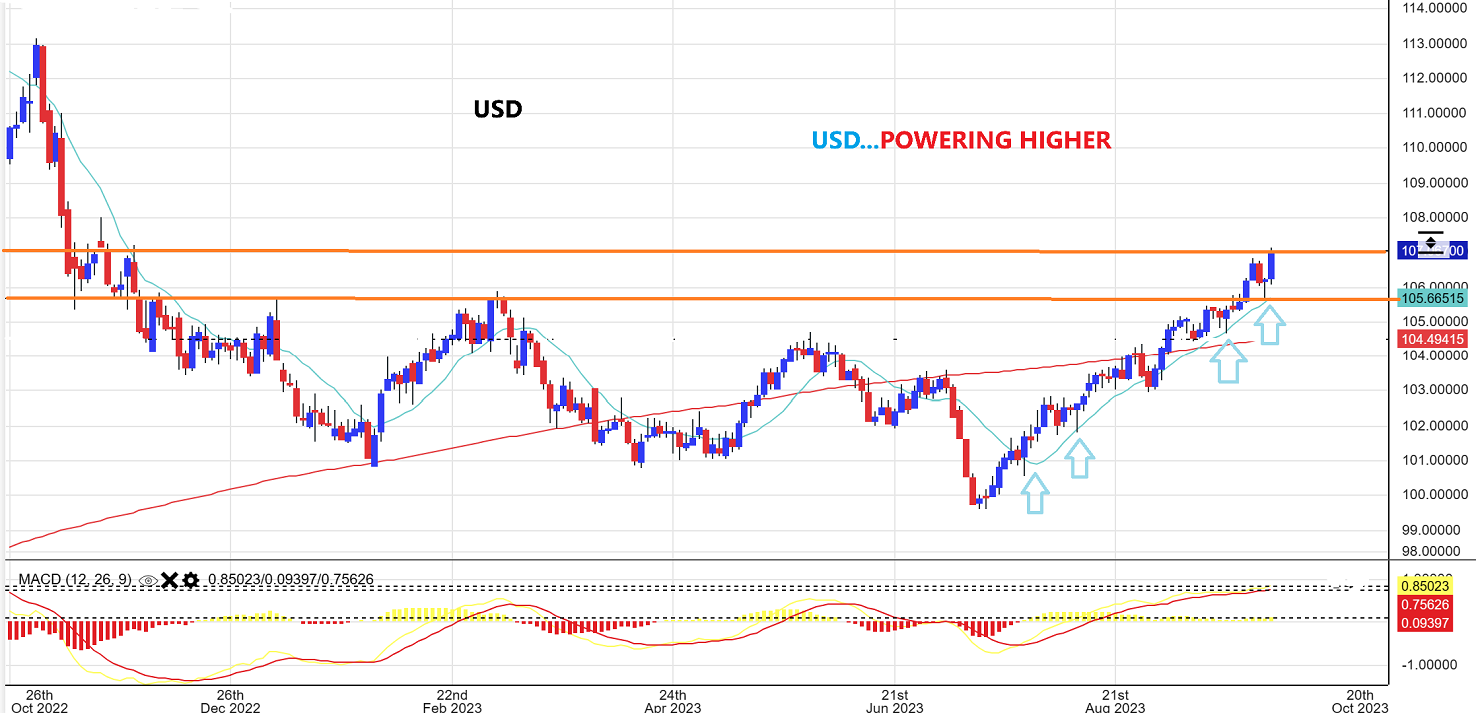1476x713 pixels.
Task: Click the USD...POWERING HIGHER annotation
Action: pyautogui.click(x=961, y=140)
